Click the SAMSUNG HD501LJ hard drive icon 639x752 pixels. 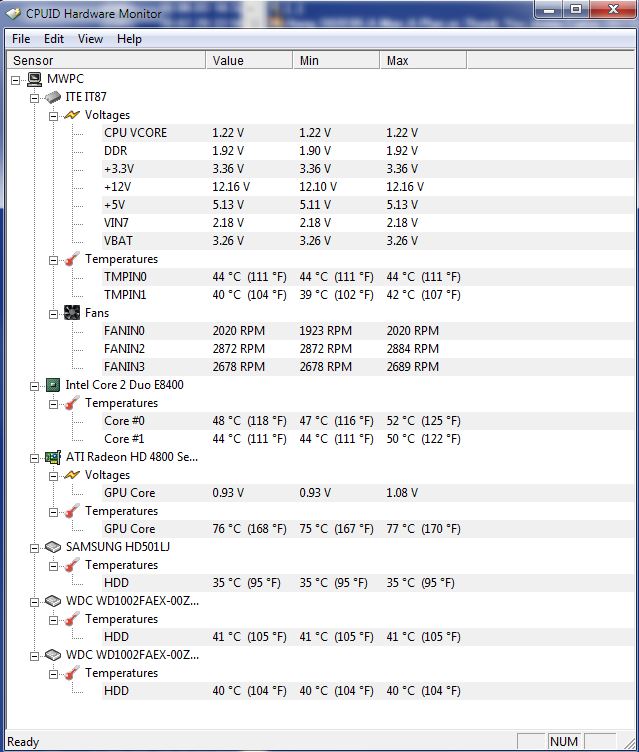pyautogui.click(x=52, y=547)
